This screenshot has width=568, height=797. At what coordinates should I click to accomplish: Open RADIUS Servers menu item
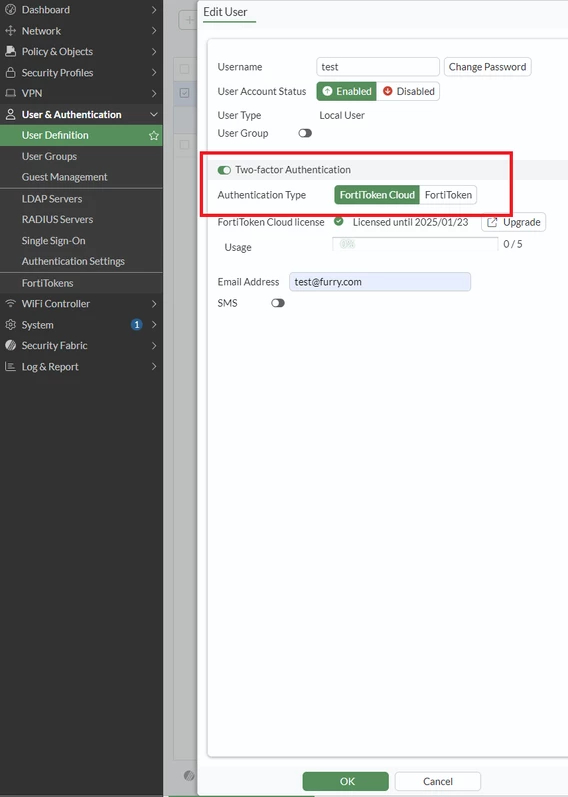81,220
